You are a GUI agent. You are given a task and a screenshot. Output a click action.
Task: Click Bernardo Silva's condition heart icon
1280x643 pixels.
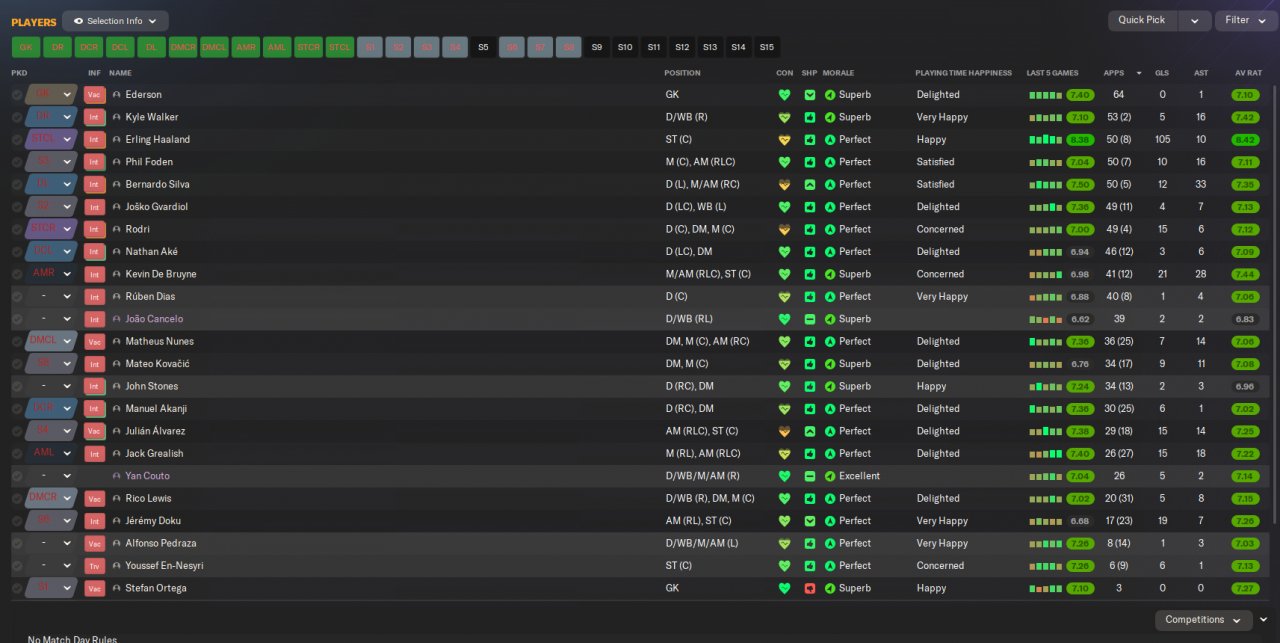click(x=784, y=185)
